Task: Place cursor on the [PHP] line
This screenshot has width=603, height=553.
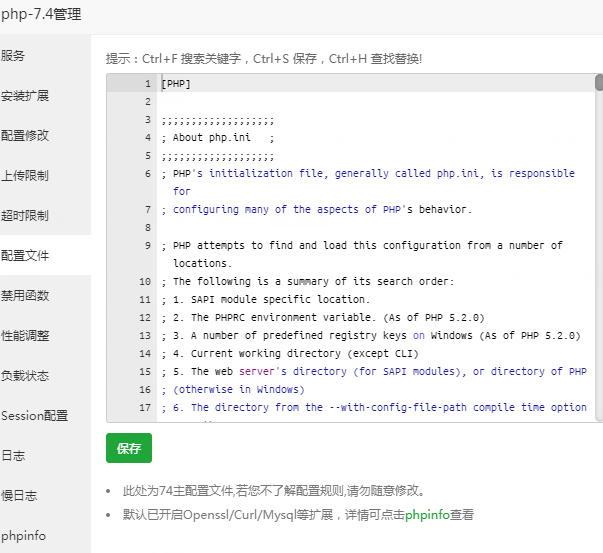Action: (176, 84)
